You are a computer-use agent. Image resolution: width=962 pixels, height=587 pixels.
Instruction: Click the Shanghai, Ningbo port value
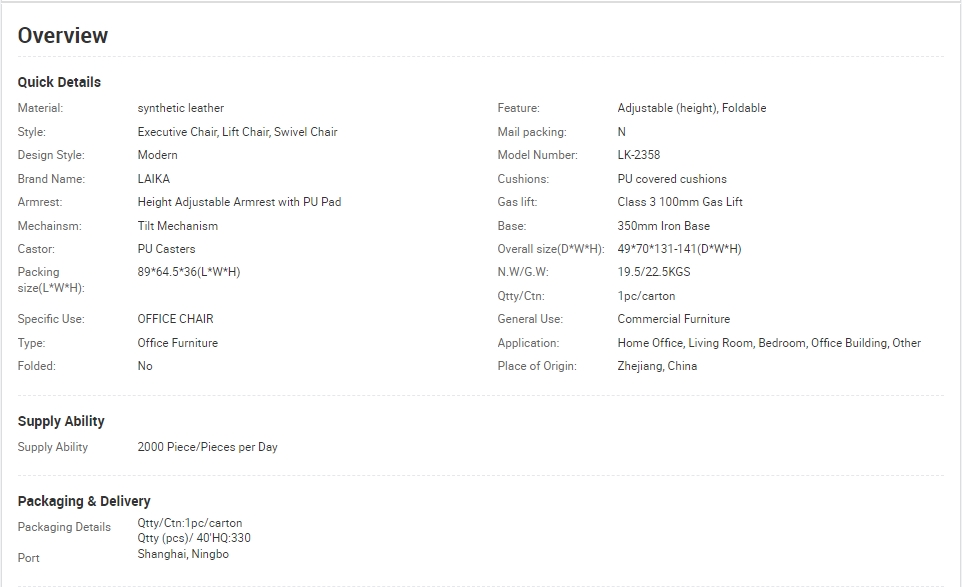(183, 554)
